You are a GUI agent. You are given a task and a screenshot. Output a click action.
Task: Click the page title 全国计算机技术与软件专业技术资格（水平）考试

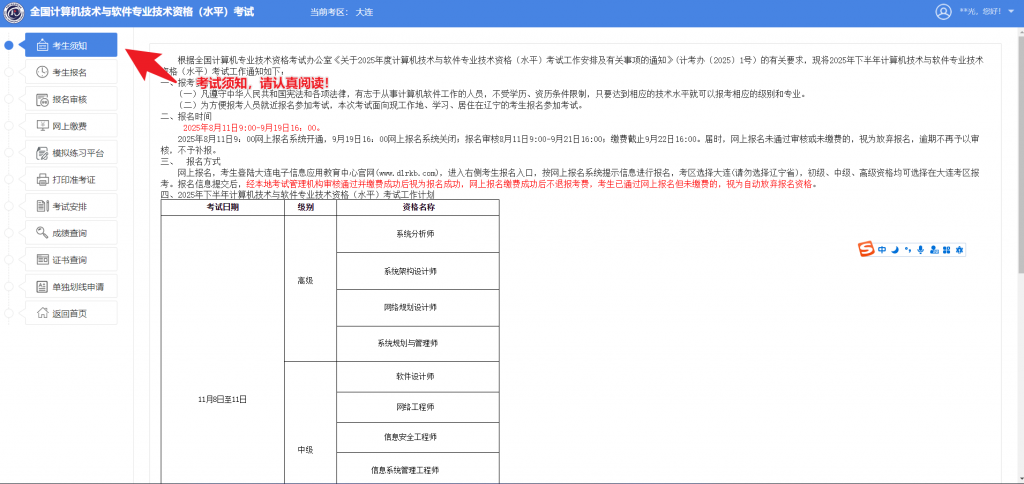pyautogui.click(x=142, y=12)
